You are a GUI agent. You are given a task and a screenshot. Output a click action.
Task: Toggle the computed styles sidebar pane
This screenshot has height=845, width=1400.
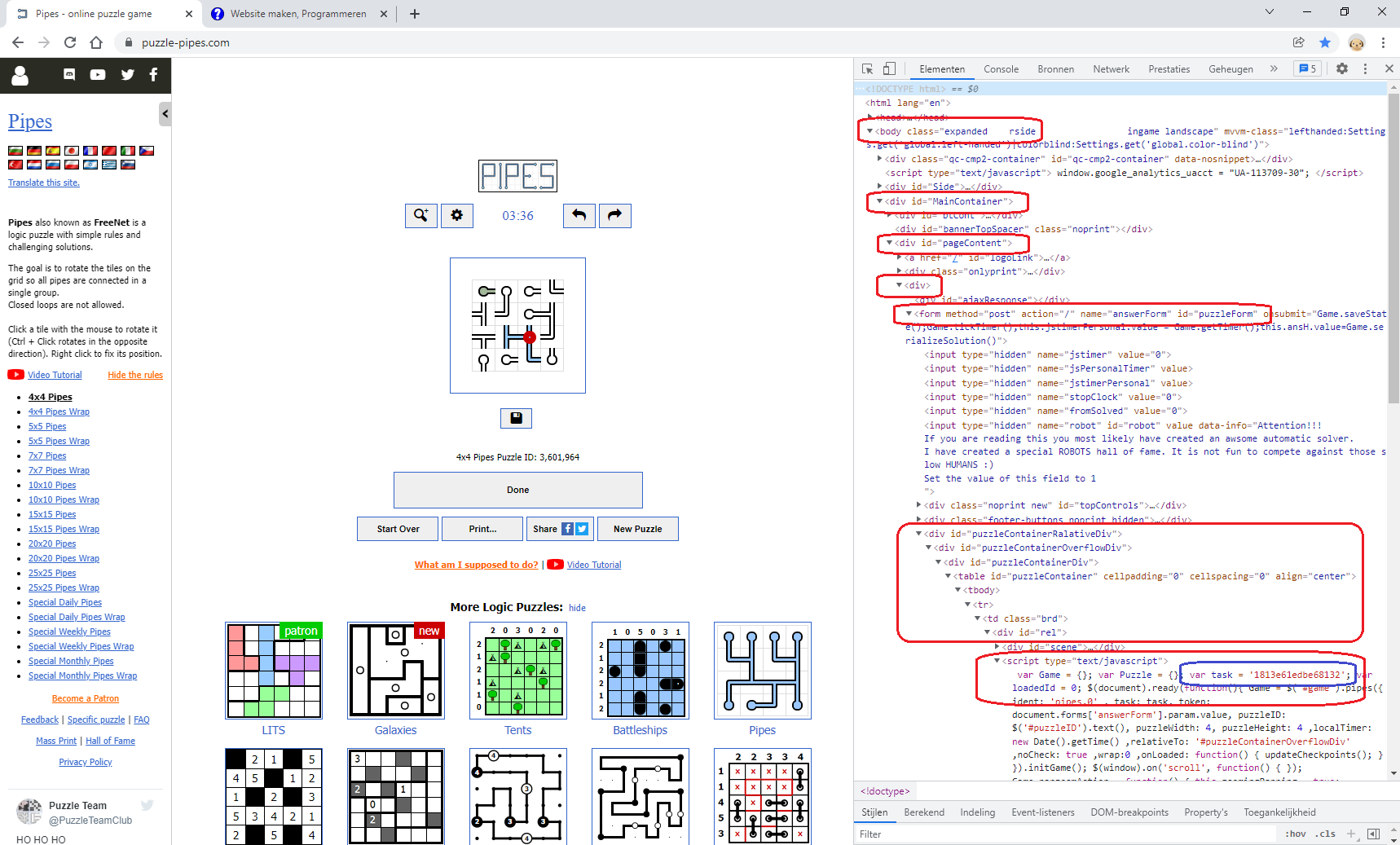tap(1374, 834)
